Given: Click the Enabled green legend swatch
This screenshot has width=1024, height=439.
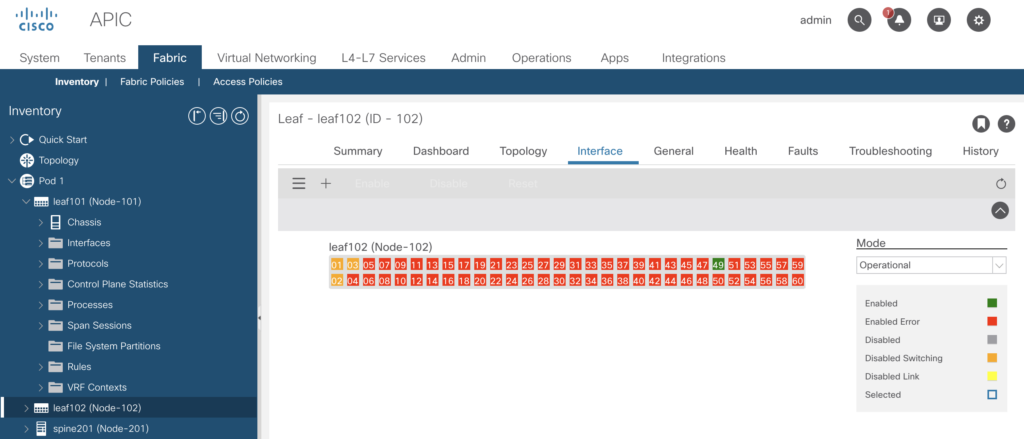Looking at the screenshot, I should (992, 303).
